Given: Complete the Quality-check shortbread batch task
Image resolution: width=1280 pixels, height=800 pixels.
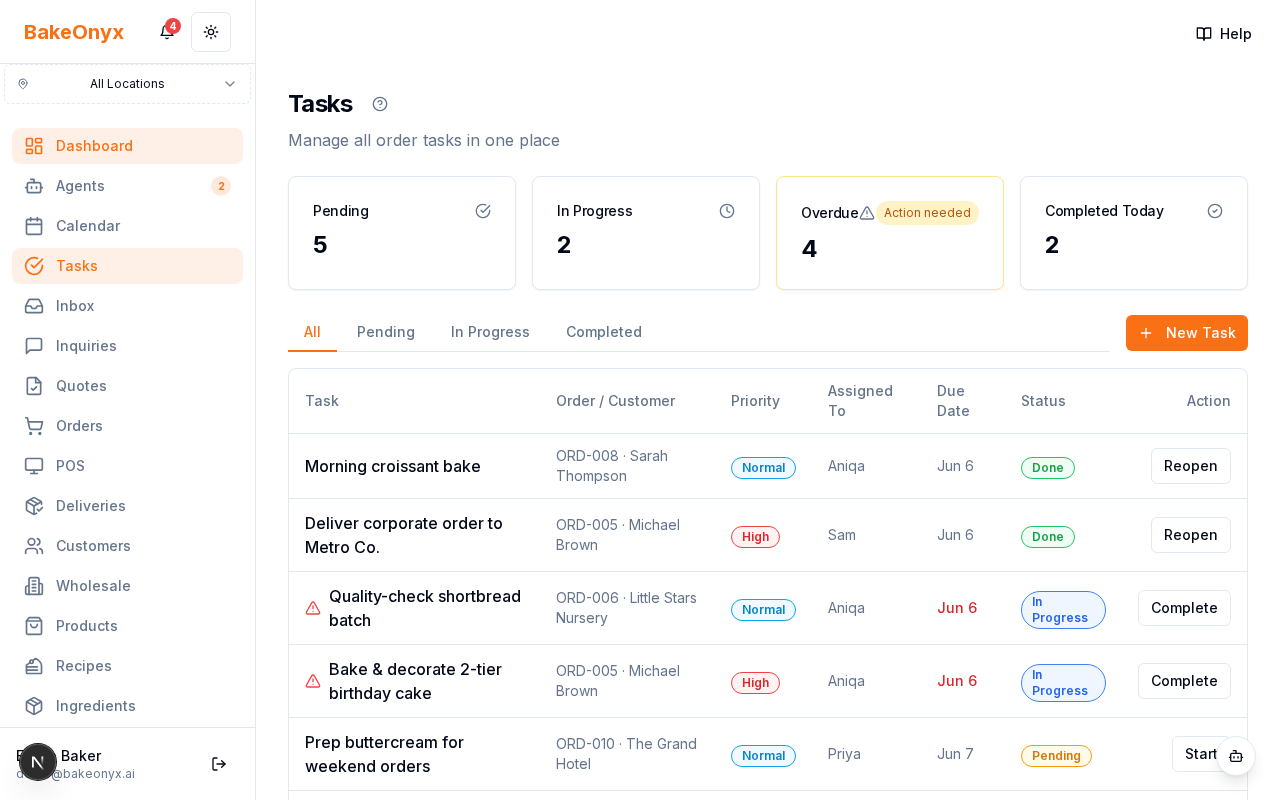Looking at the screenshot, I should (1184, 608).
